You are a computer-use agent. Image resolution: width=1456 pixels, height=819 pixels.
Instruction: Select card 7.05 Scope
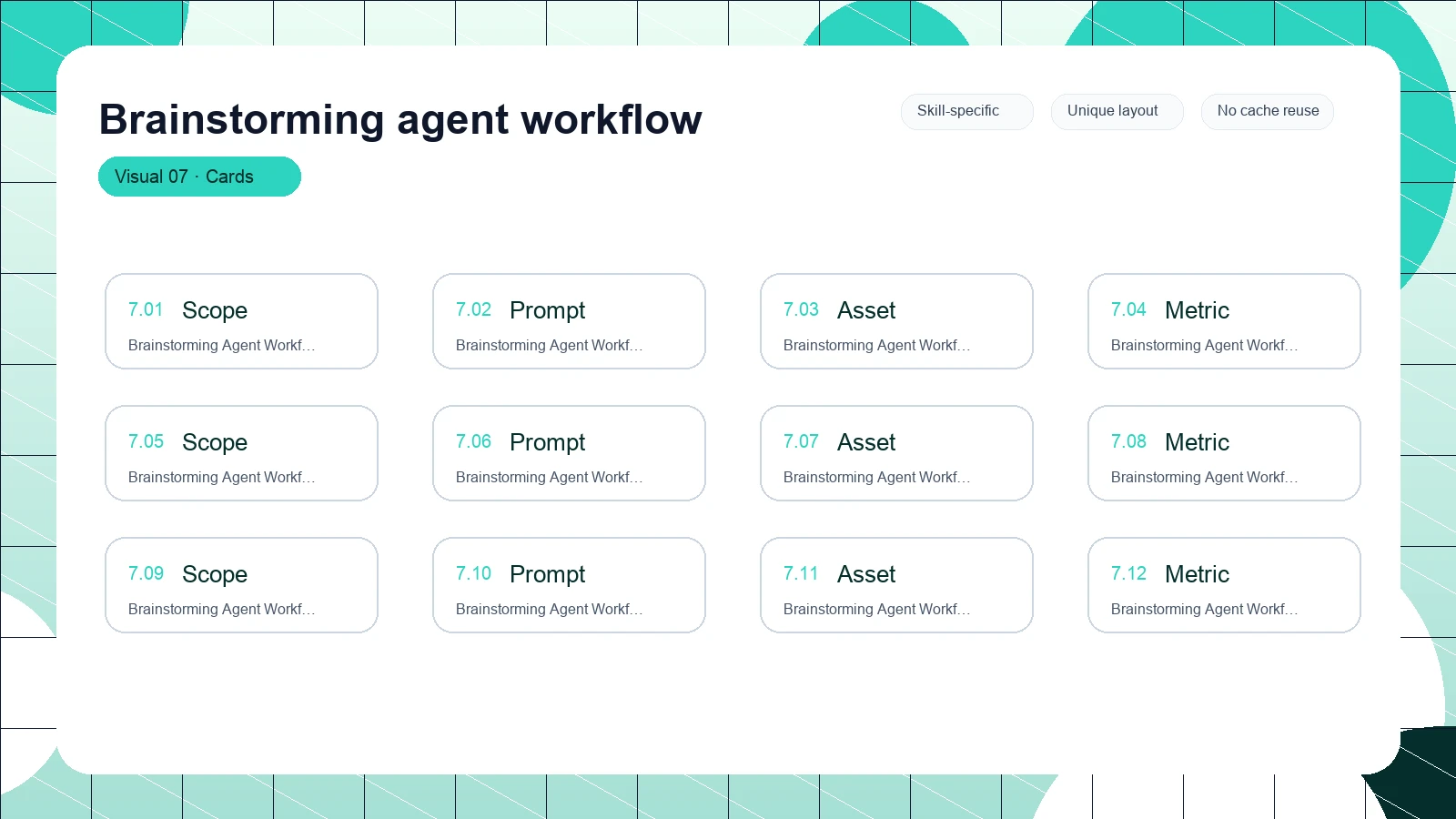coord(241,453)
